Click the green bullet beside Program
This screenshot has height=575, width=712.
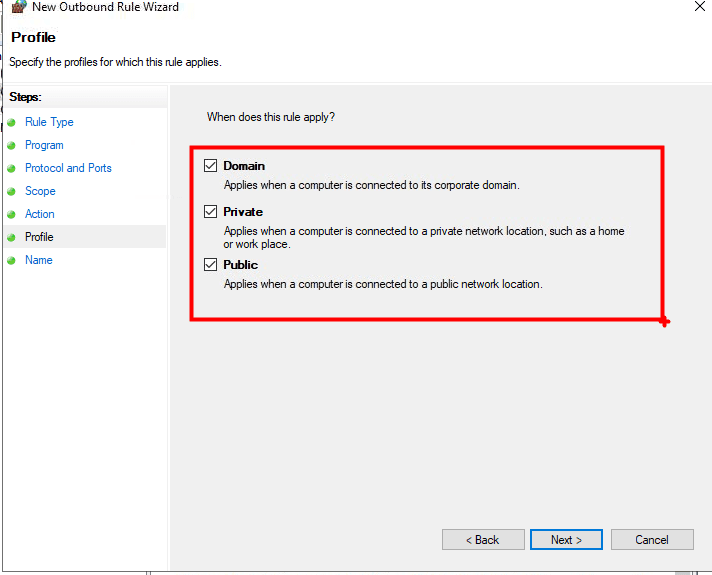click(x=12, y=146)
